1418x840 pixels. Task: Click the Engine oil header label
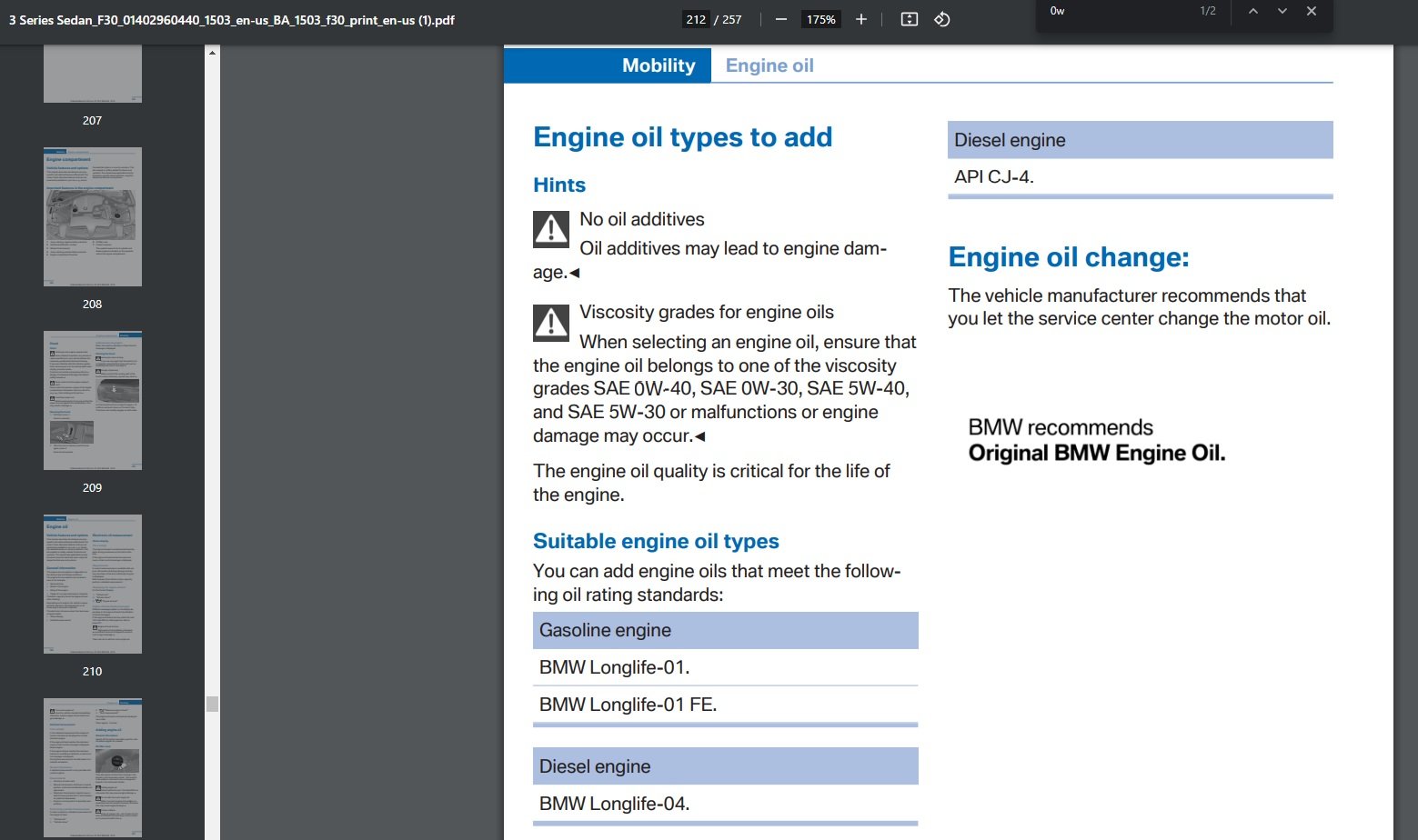coord(769,65)
